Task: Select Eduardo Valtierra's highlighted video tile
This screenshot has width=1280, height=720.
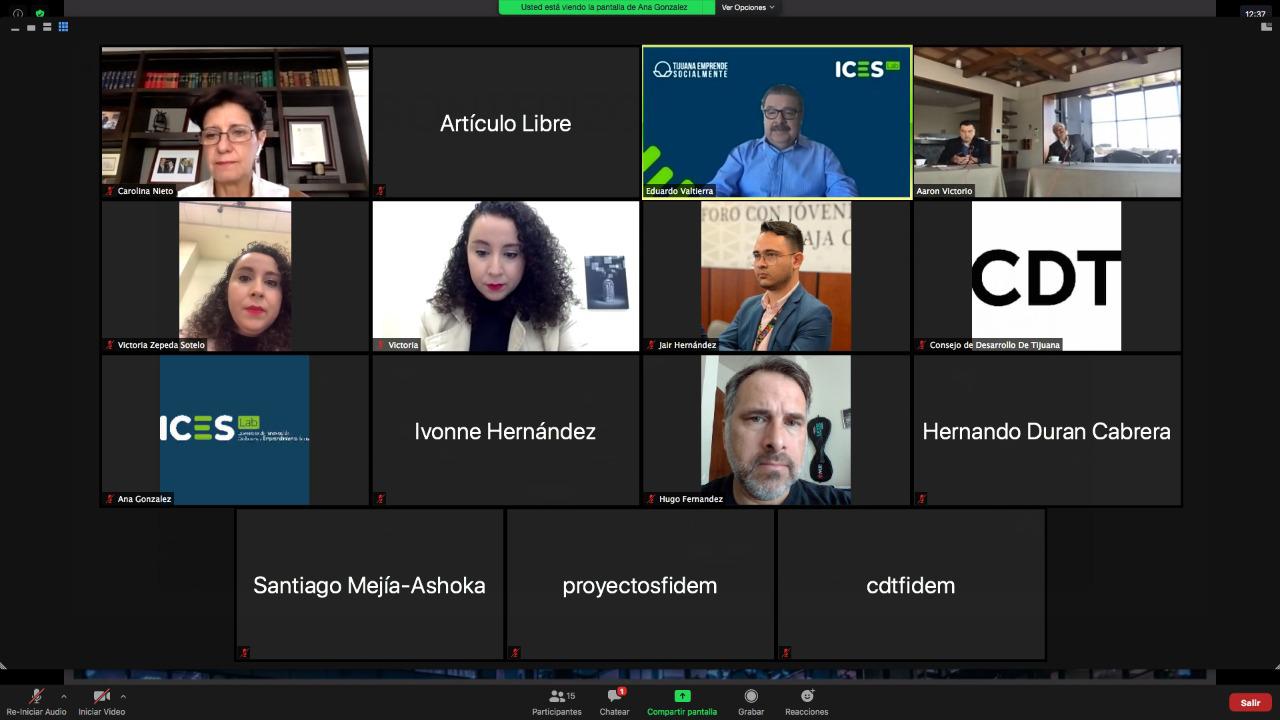Action: 777,122
